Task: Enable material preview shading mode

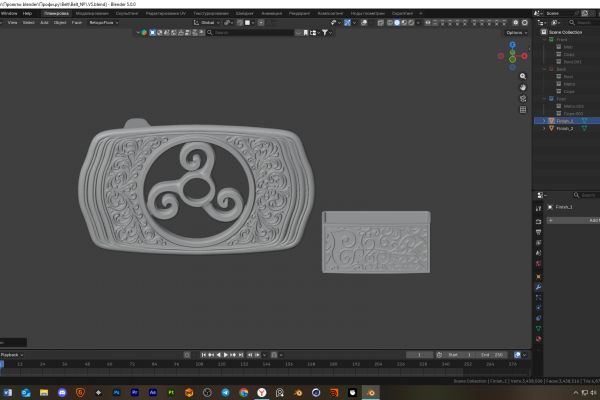Action: 404,23
